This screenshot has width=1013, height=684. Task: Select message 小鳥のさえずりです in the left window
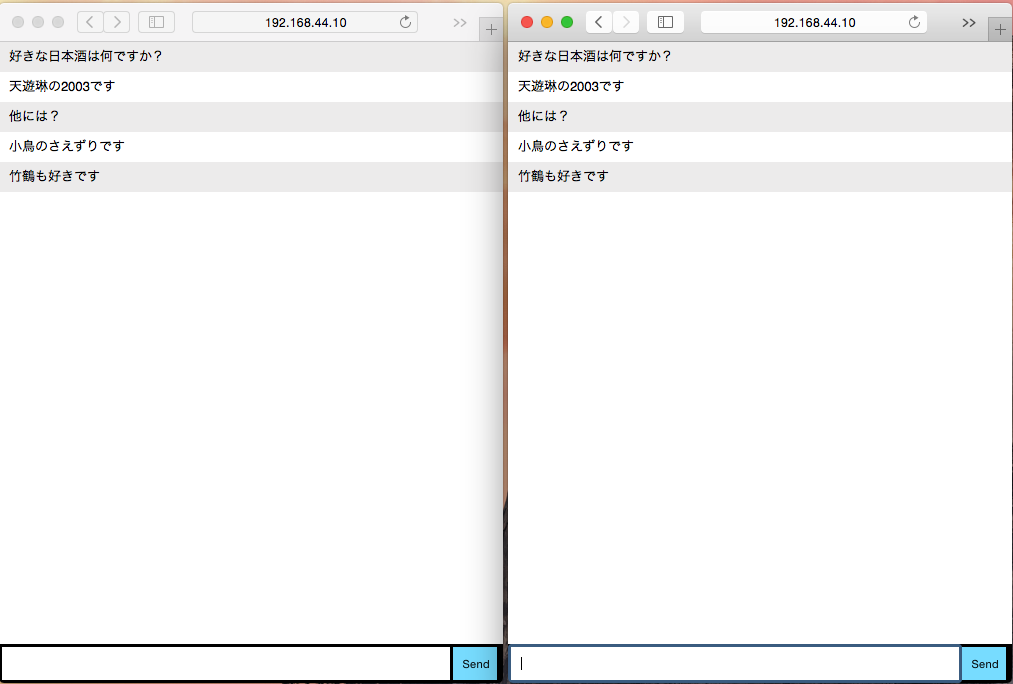(251, 147)
